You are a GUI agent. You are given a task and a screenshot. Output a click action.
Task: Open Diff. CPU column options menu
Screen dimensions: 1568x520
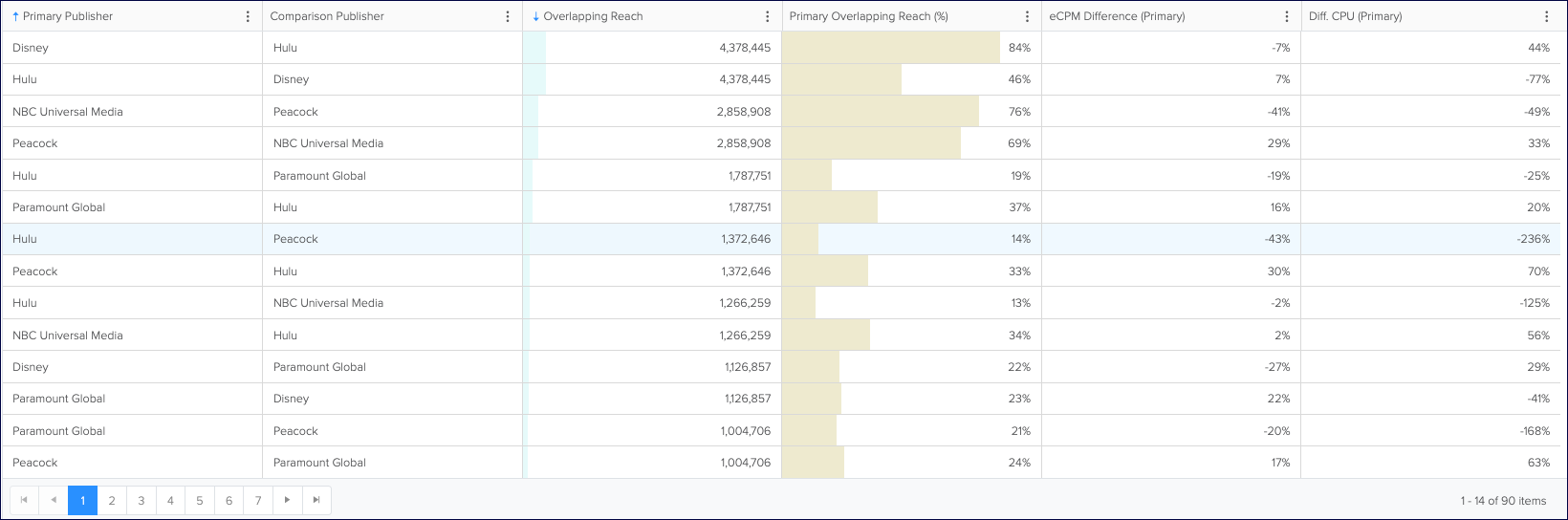pos(1547,16)
